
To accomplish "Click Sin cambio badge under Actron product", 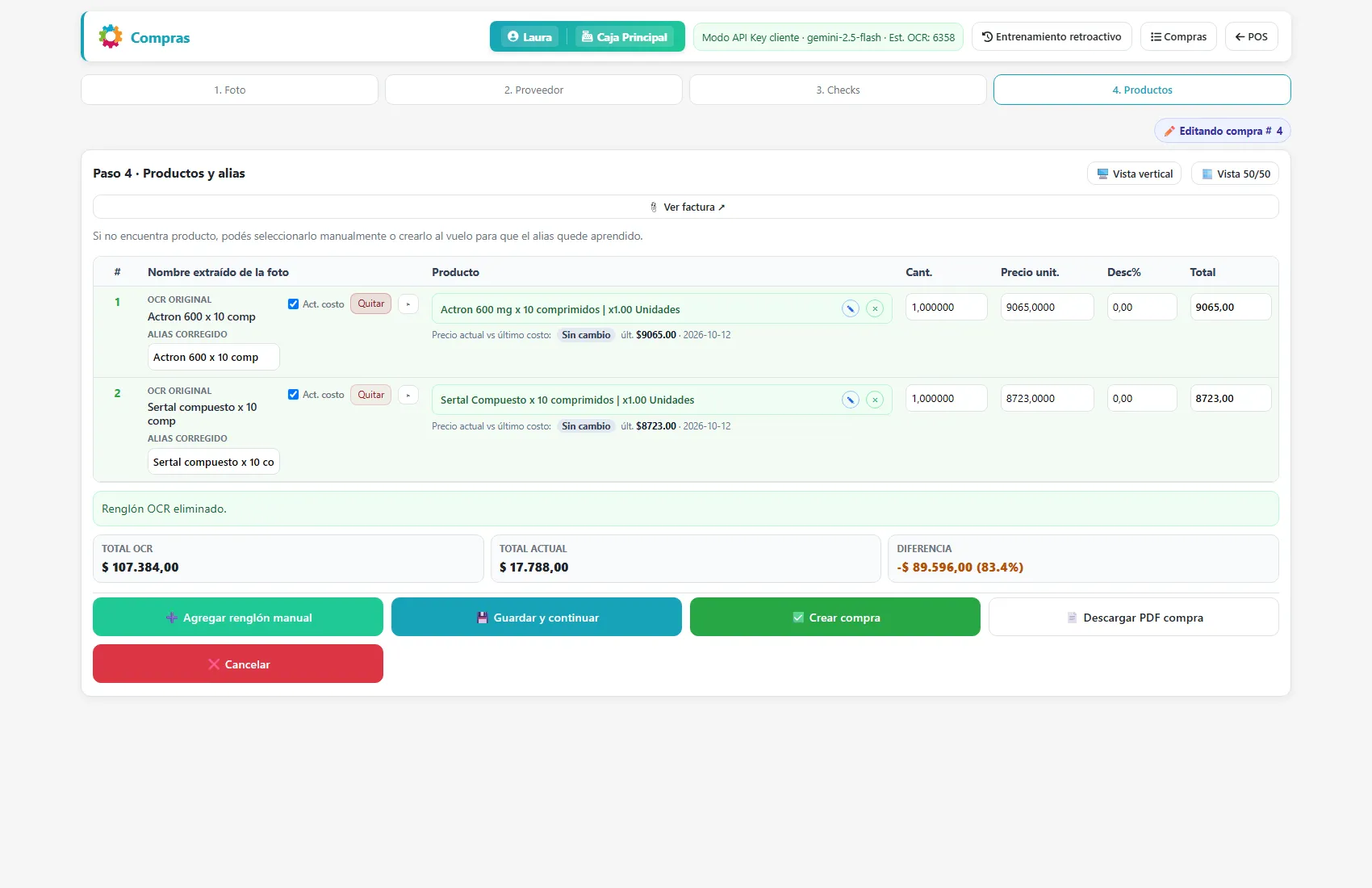I will point(586,335).
